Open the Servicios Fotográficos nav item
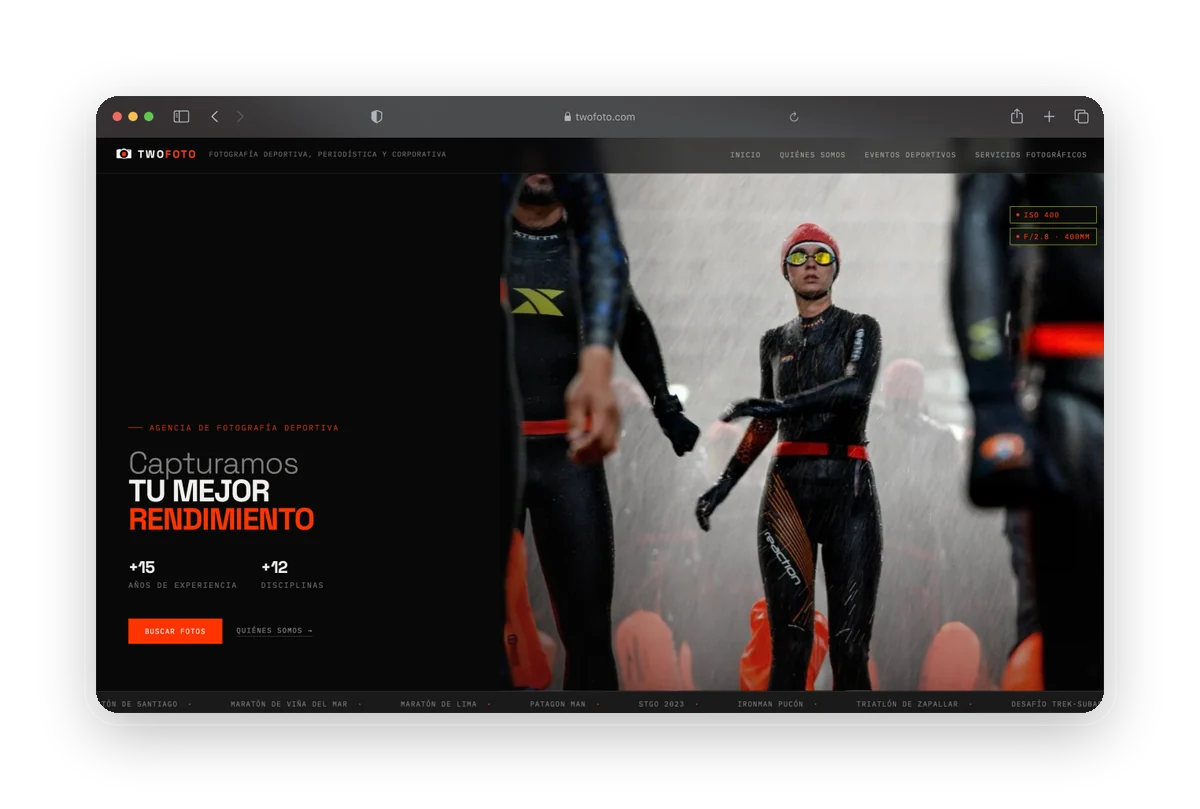The width and height of the screenshot is (1200, 809). pos(1031,155)
